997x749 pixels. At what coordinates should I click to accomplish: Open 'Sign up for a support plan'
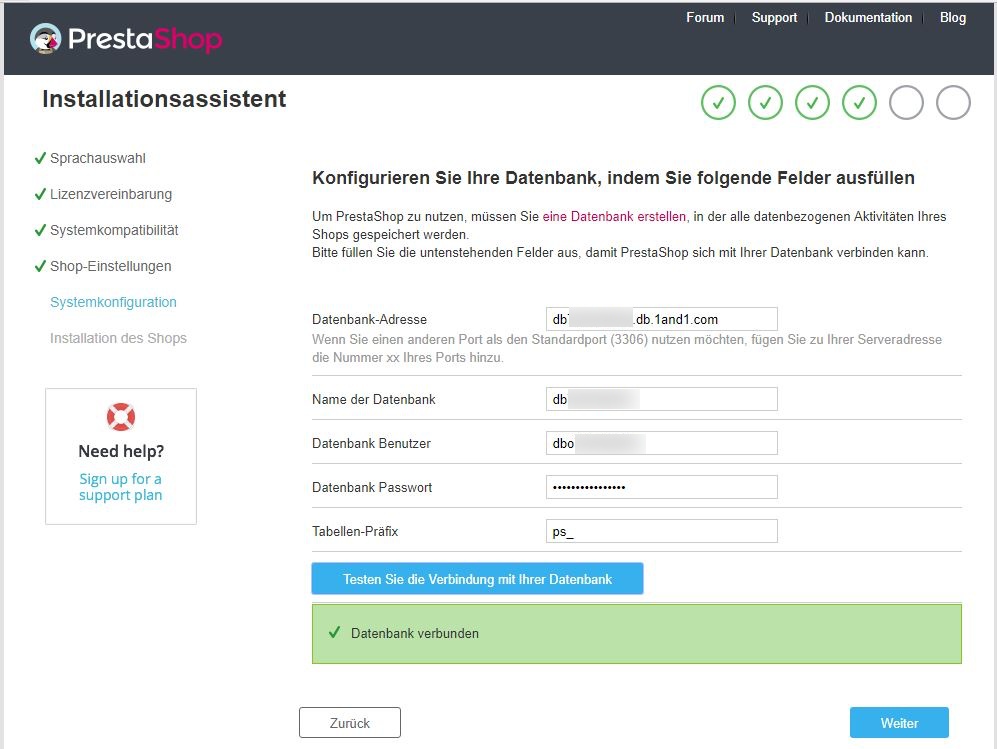121,487
